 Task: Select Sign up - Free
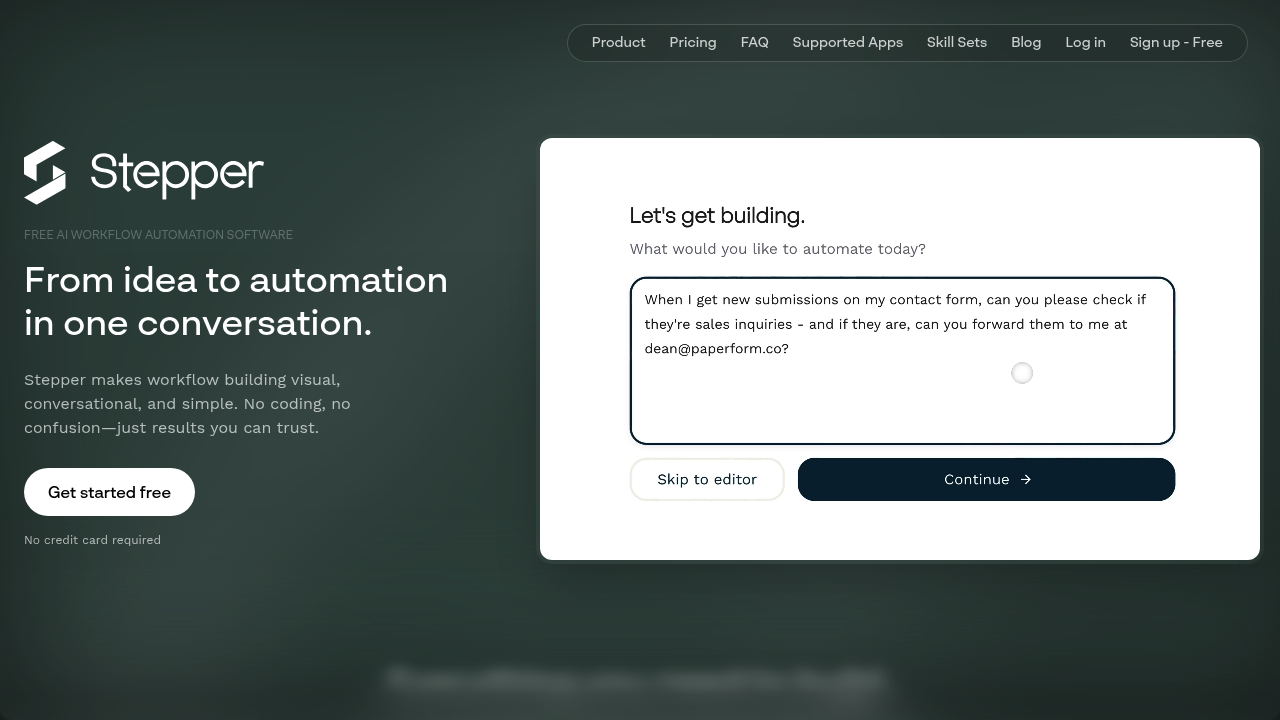(x=1176, y=42)
